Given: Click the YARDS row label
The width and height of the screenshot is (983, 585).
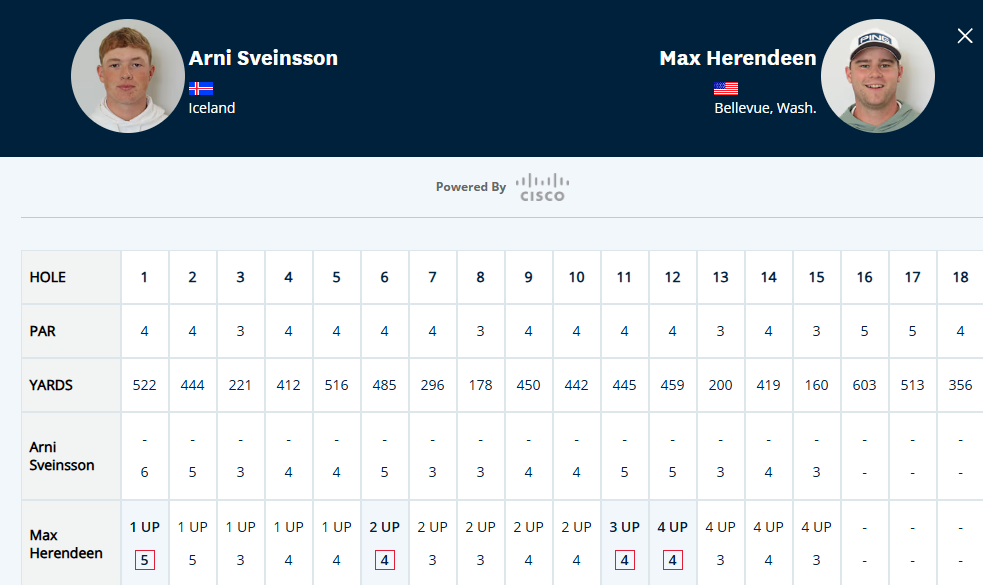Looking at the screenshot, I should (51, 385).
